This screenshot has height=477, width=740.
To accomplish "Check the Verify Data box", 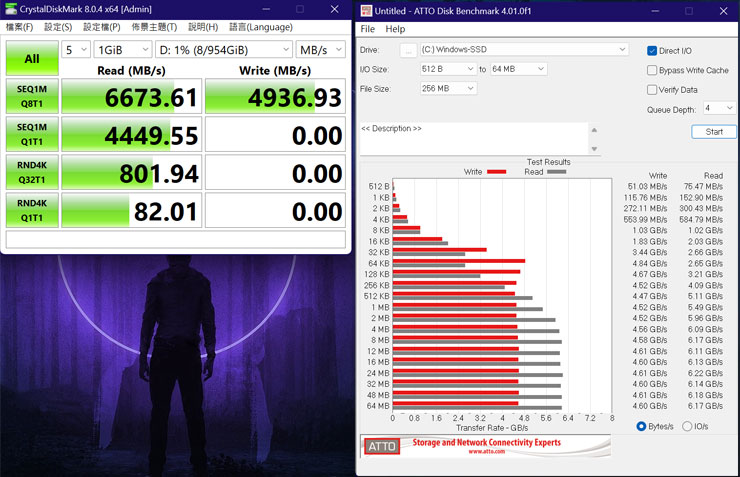I will click(652, 90).
